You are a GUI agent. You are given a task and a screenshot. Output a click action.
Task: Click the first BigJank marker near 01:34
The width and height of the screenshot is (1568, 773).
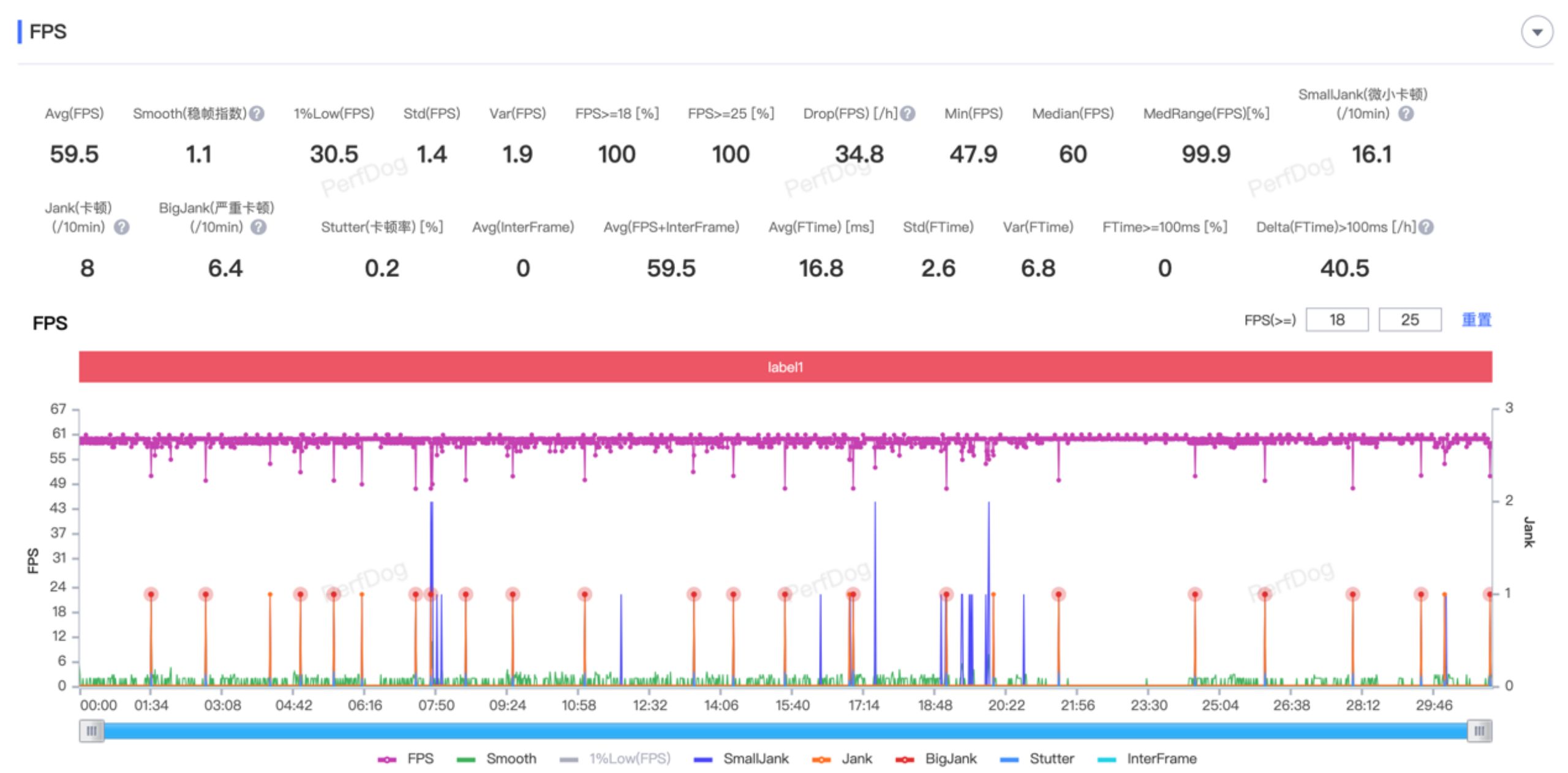[151, 594]
